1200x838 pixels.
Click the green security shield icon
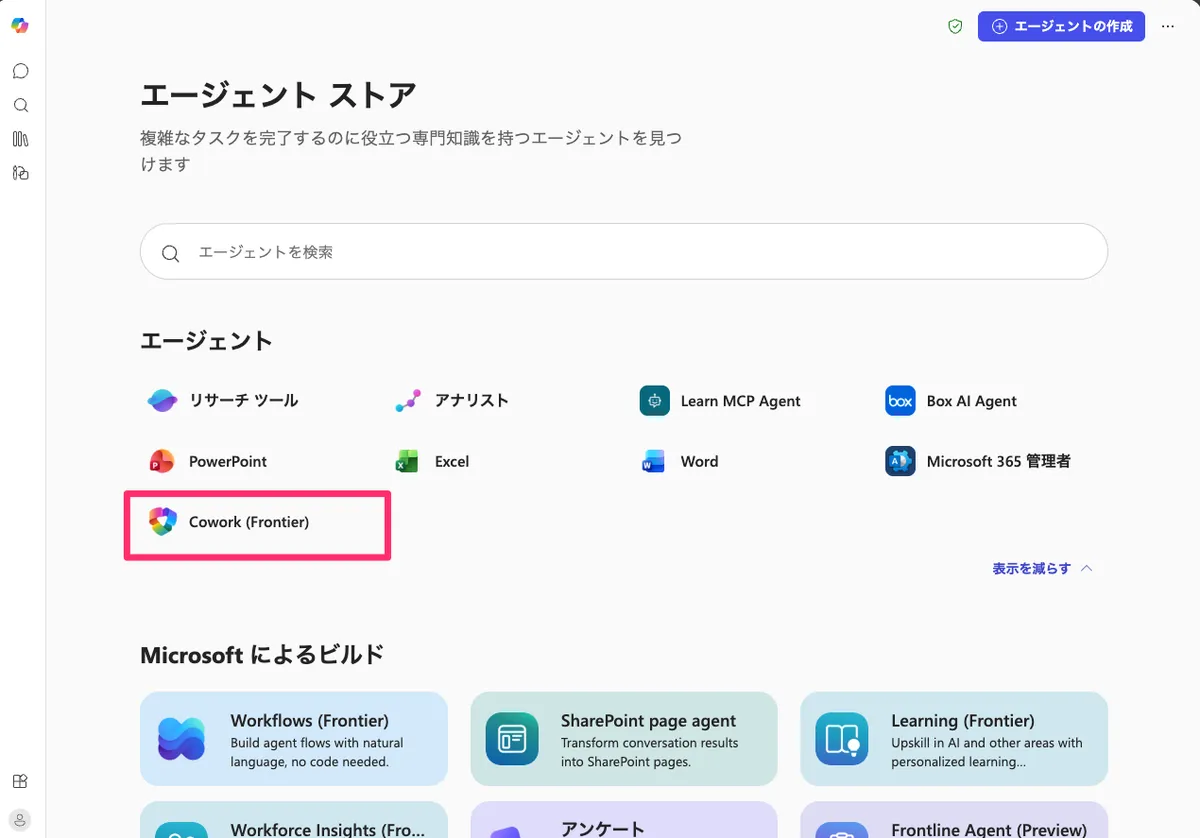pos(955,27)
